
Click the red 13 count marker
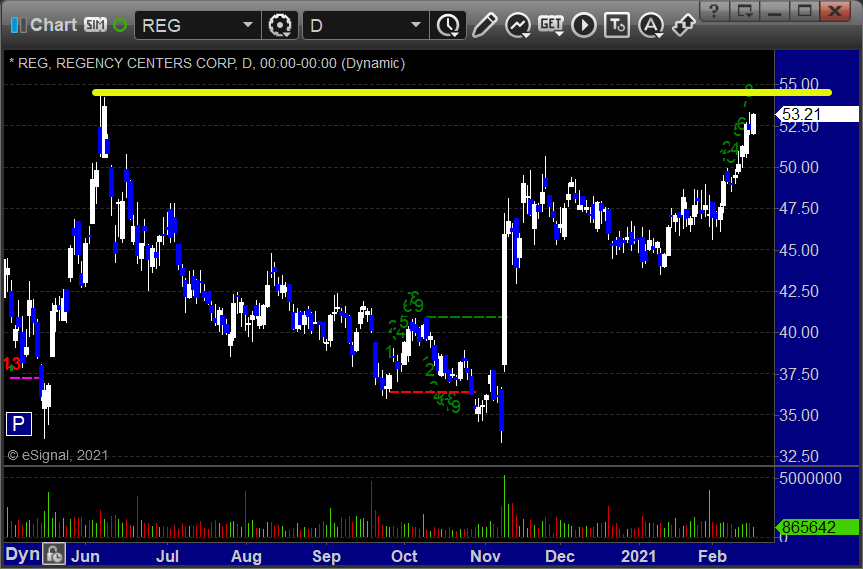tap(12, 364)
